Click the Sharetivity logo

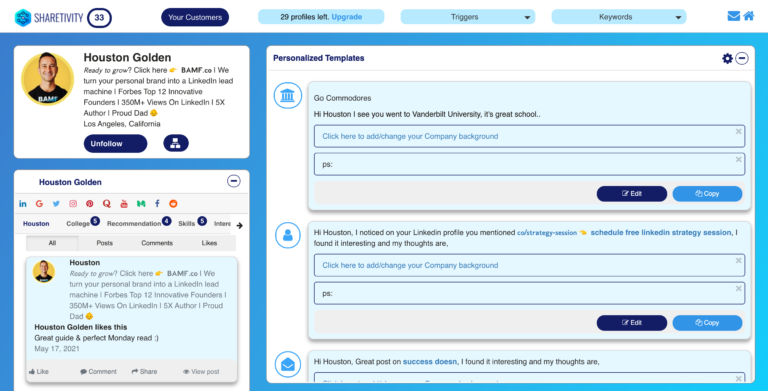(48, 18)
